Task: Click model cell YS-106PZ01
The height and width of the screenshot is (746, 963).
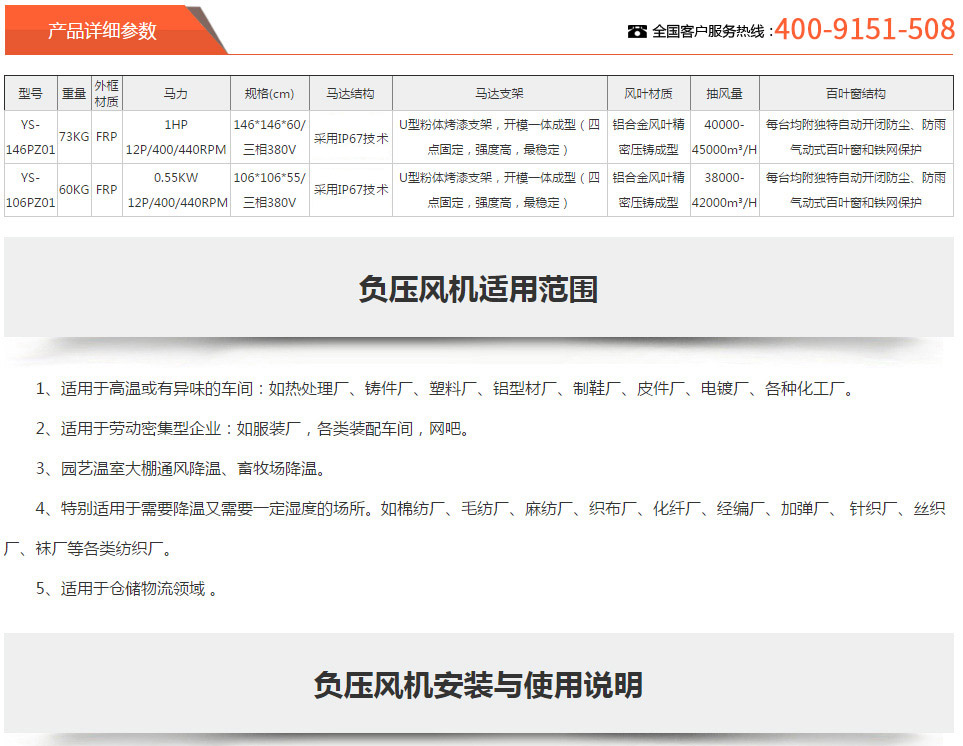Action: coord(31,190)
